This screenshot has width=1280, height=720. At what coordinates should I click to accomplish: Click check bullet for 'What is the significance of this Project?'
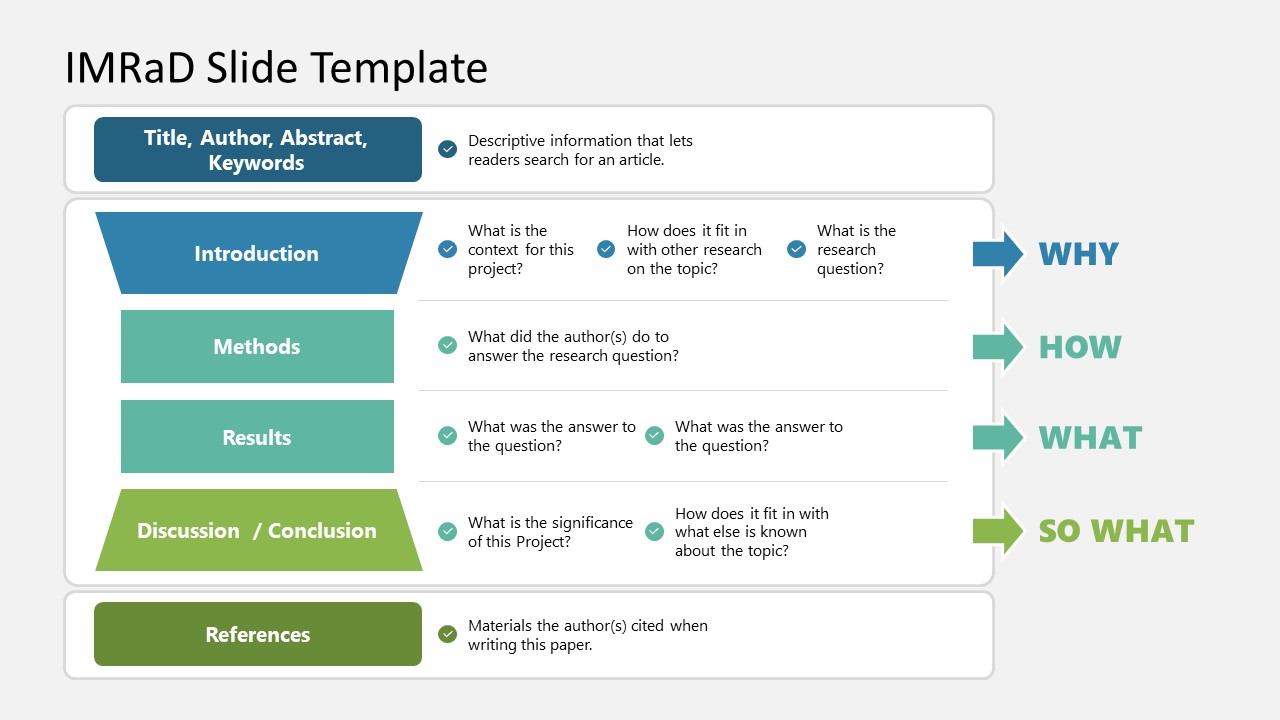click(x=448, y=531)
